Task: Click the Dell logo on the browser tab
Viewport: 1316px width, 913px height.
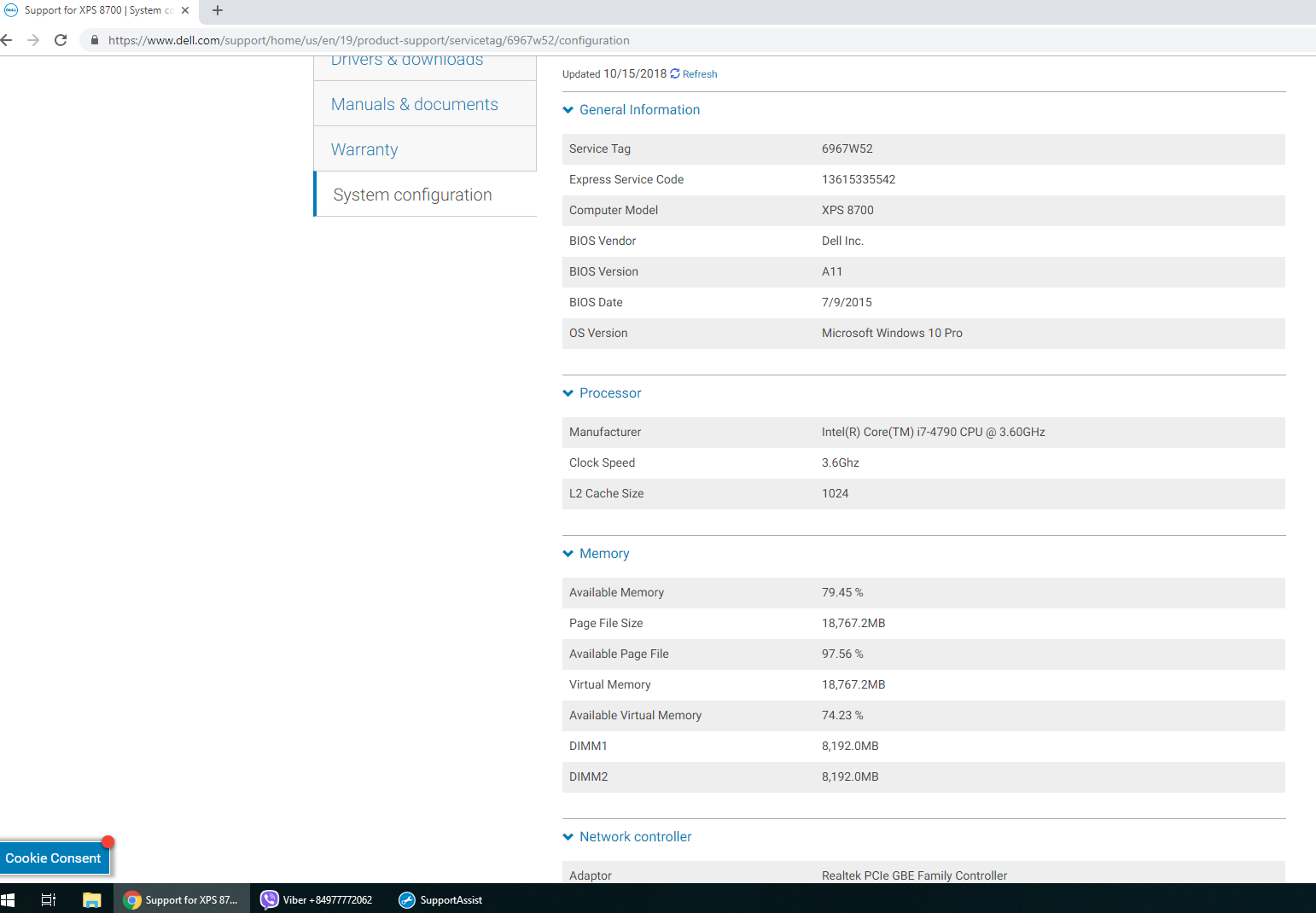Action: pos(10,10)
